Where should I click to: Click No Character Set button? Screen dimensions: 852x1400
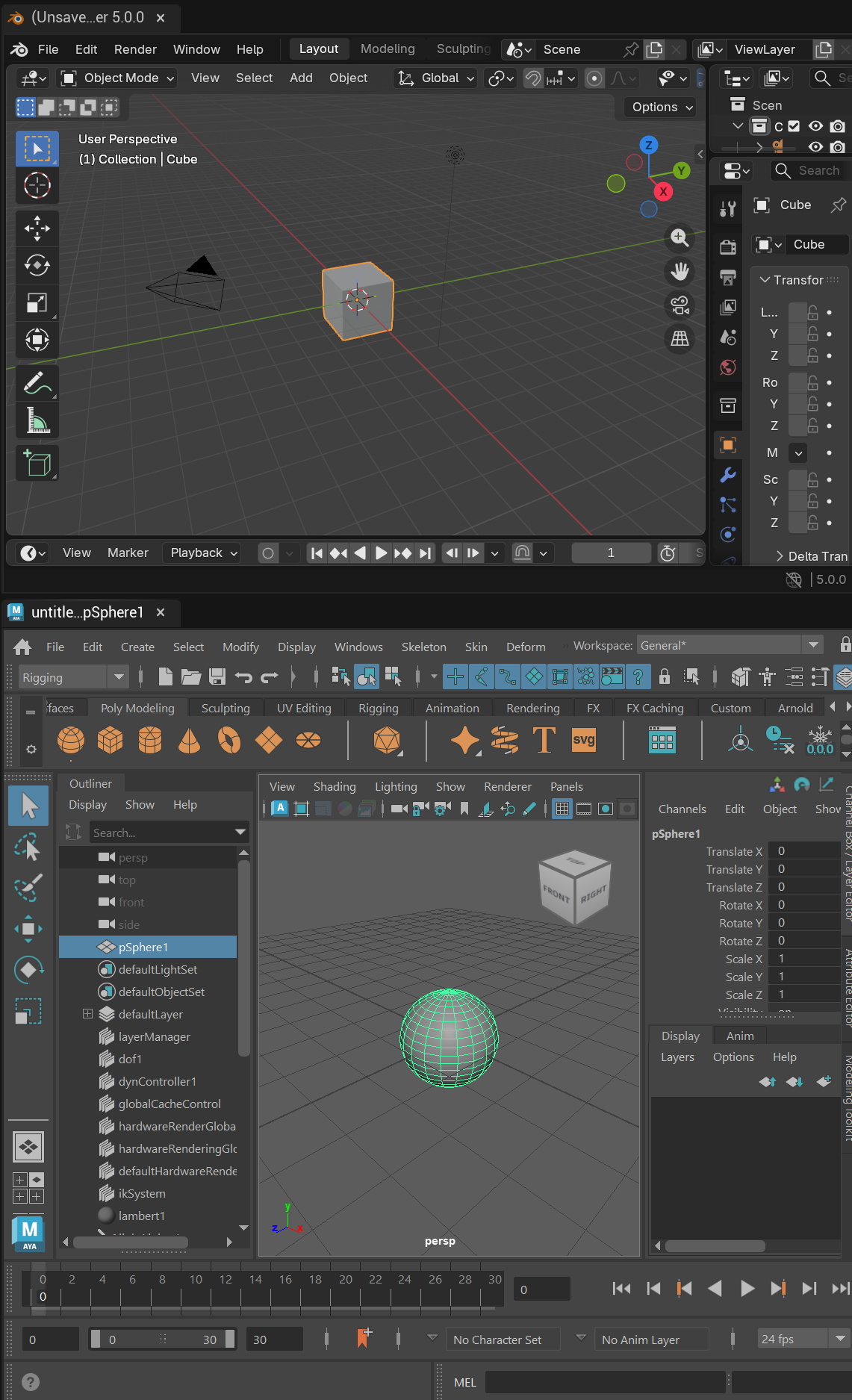(503, 1340)
